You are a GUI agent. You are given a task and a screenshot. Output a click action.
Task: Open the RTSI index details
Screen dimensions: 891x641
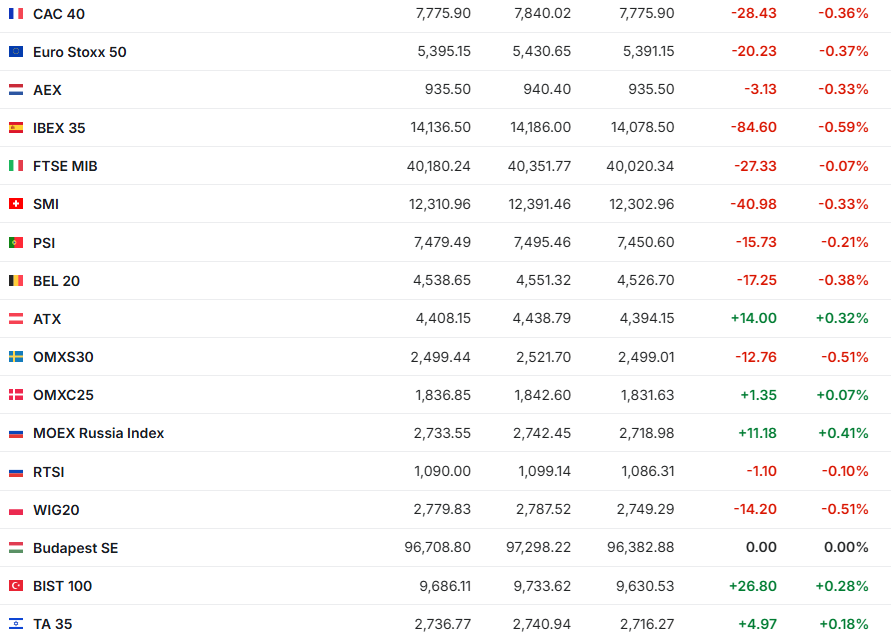click(48, 472)
